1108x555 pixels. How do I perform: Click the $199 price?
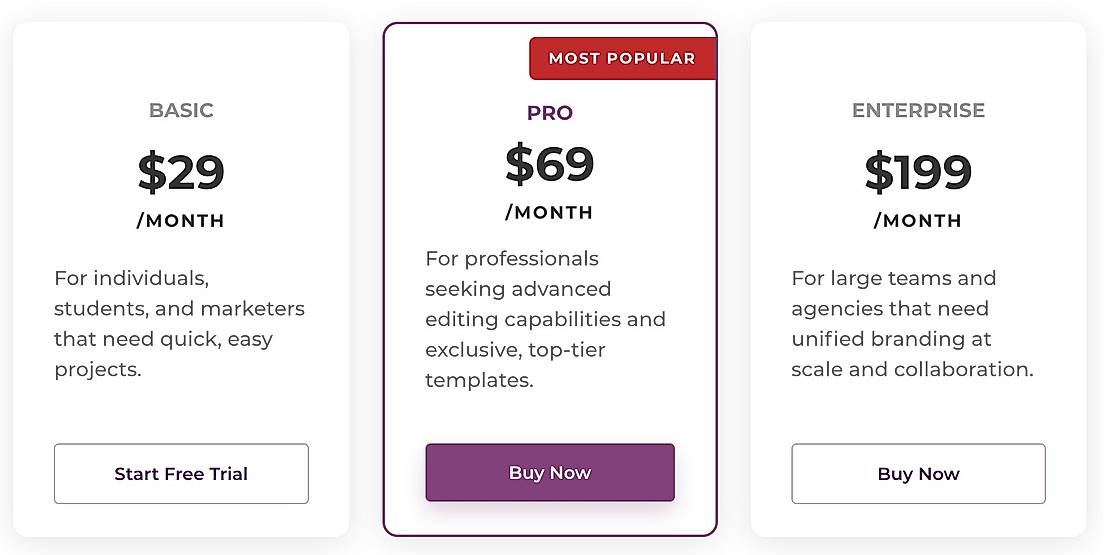[918, 171]
